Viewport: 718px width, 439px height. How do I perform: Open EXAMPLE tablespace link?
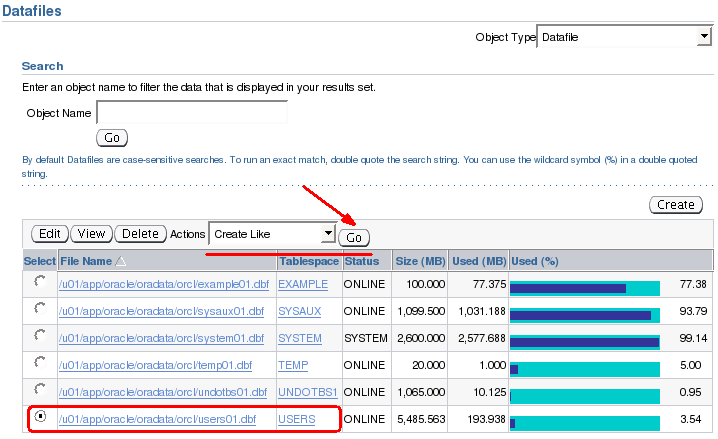click(303, 284)
